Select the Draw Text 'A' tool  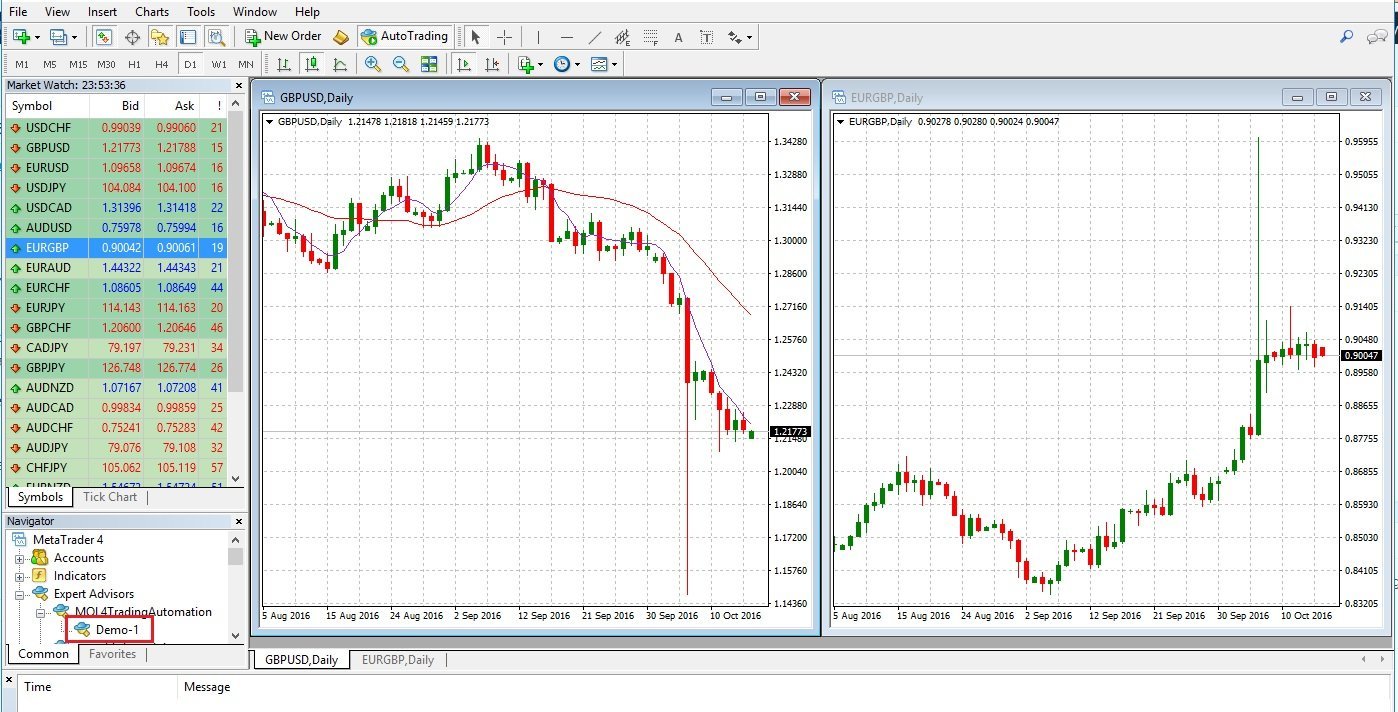(678, 37)
